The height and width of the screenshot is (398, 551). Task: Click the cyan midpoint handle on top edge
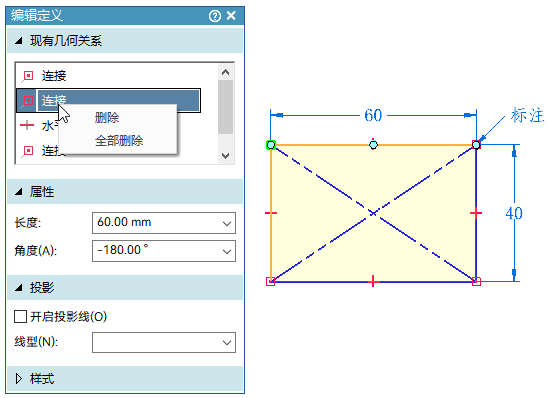pyautogui.click(x=373, y=144)
